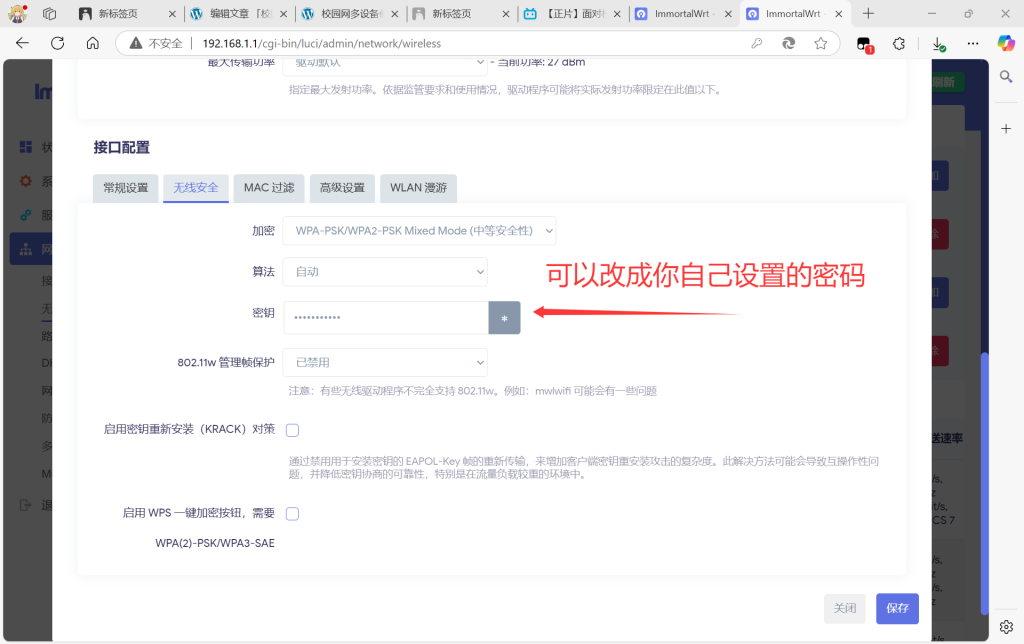The height and width of the screenshot is (644, 1024).
Task: Enable the KRACK countermeasure checkbox
Action: (292, 430)
